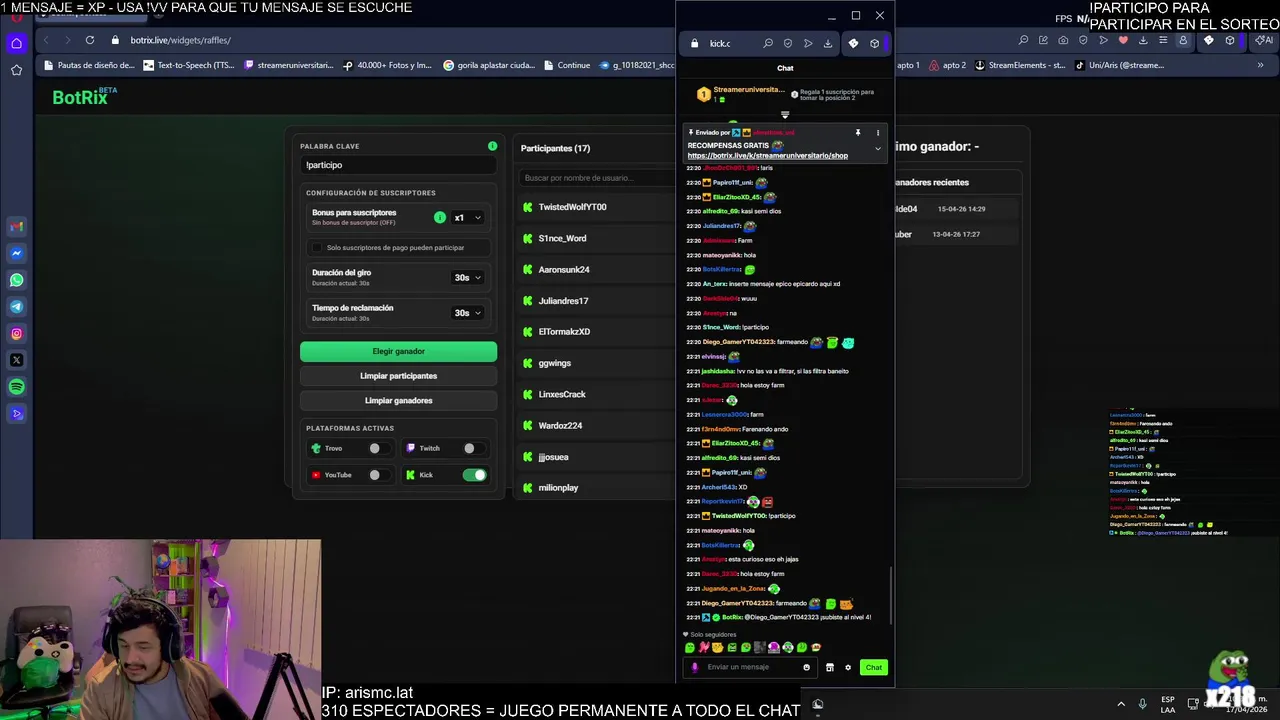Open pinned message three-dot menu
The width and height of the screenshot is (1280, 720).
tap(878, 132)
